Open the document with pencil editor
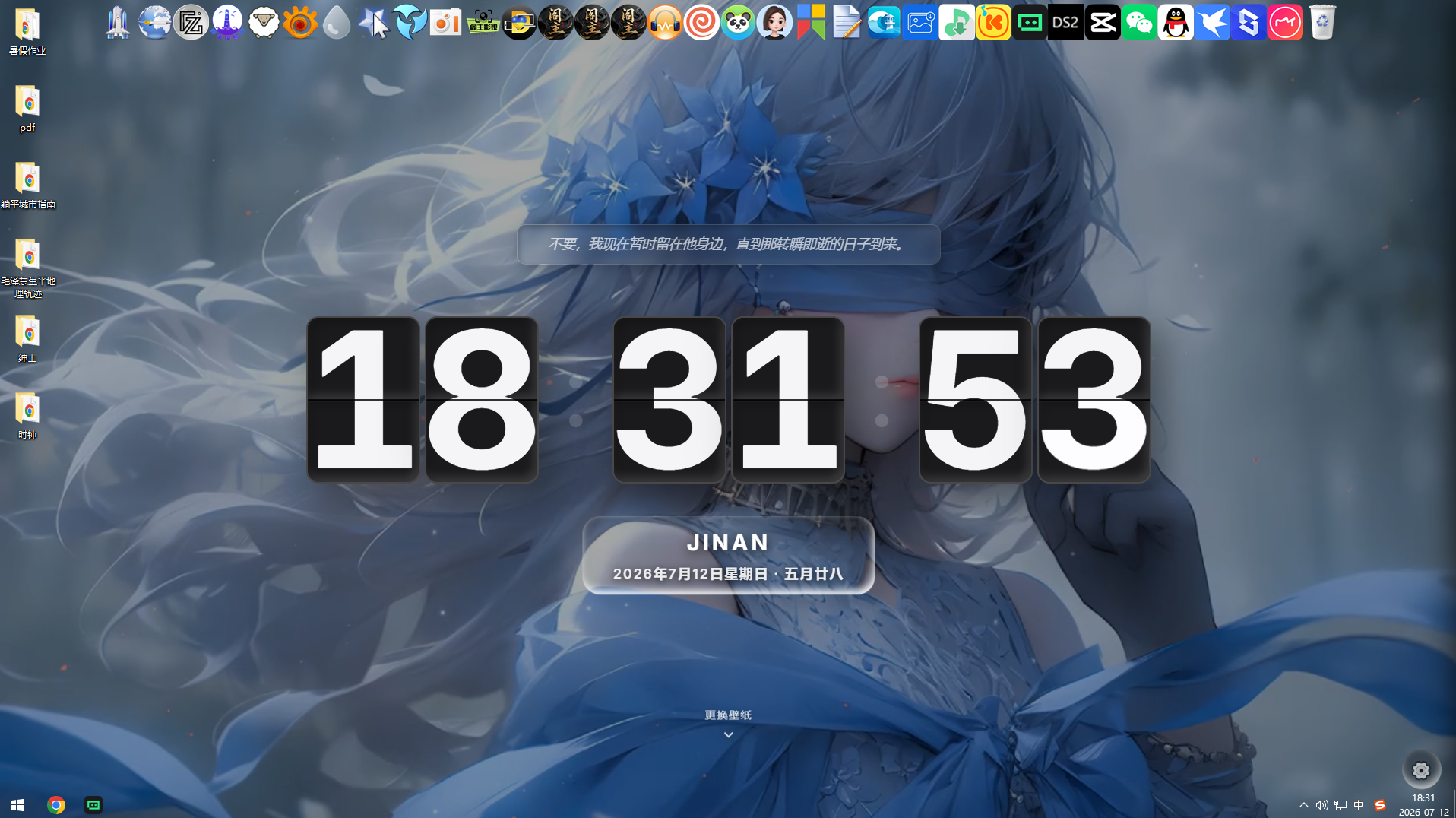Viewport: 1456px width, 818px height. [847, 22]
